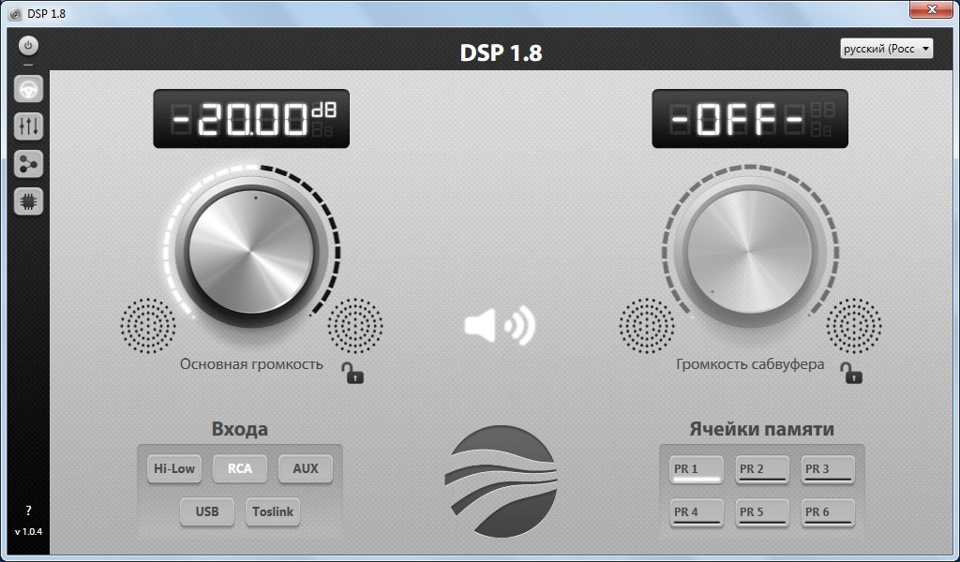Click the Основная громкость label

[x=251, y=364]
